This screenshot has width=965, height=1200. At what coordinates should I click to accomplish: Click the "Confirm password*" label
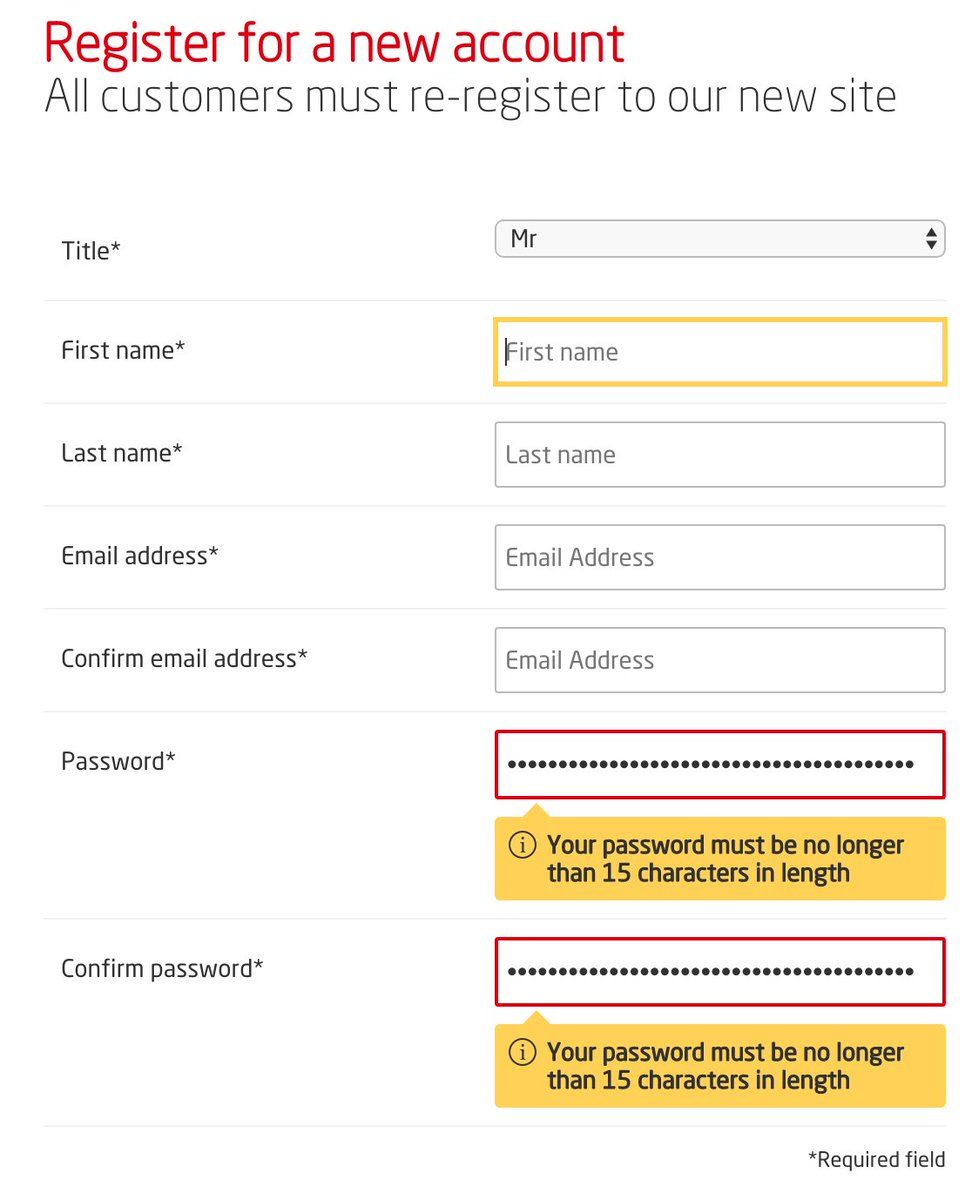click(x=162, y=968)
